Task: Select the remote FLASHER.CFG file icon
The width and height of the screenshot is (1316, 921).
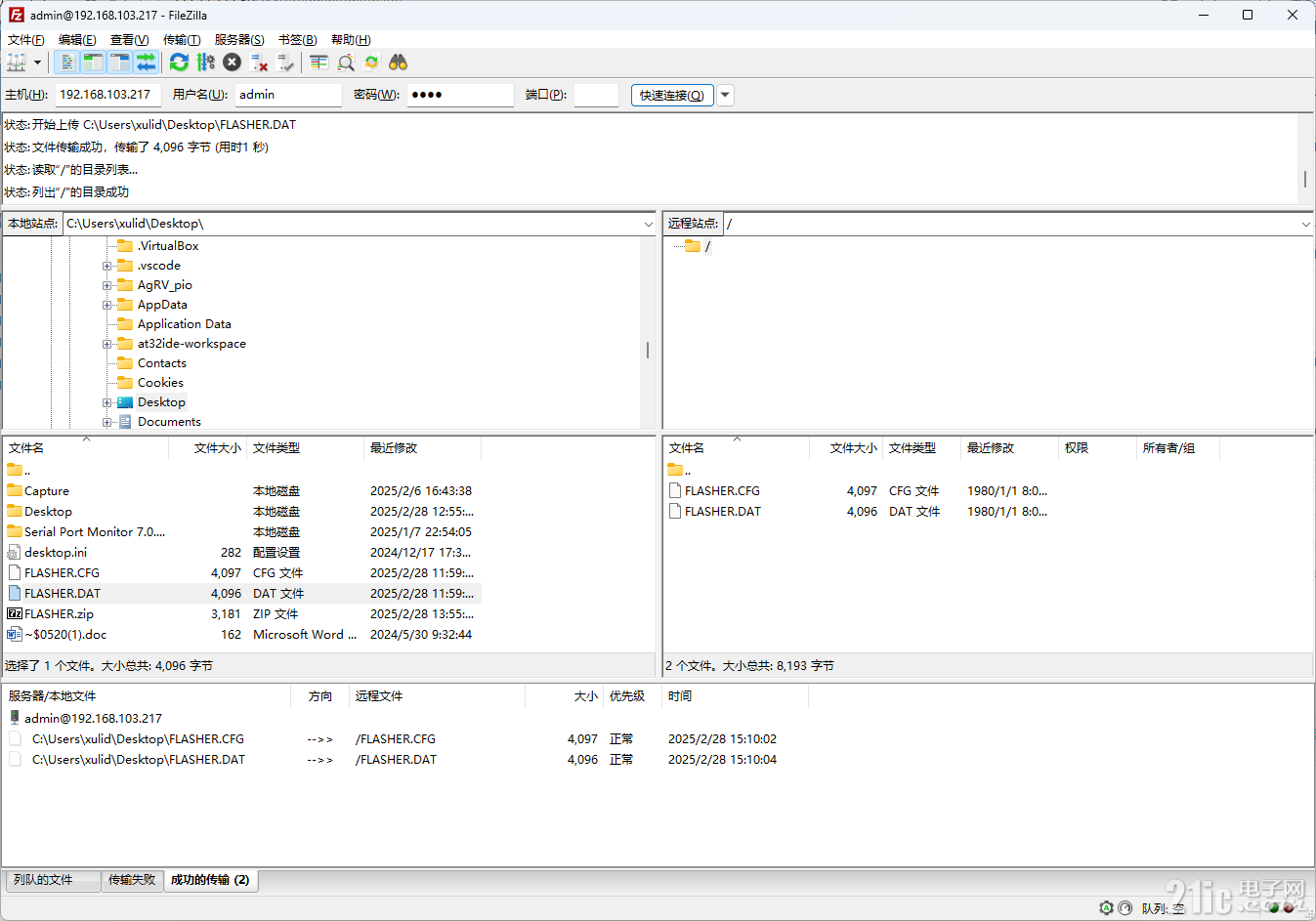Action: (675, 490)
